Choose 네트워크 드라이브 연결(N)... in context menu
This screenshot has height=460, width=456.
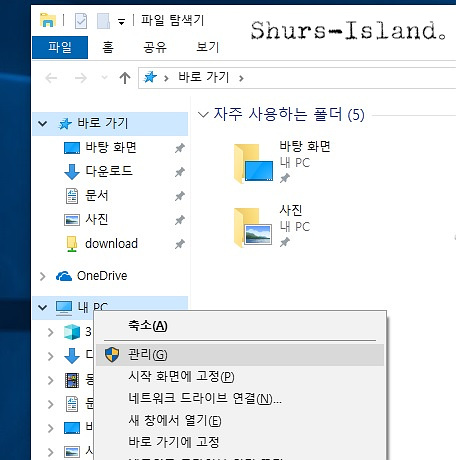(240, 398)
